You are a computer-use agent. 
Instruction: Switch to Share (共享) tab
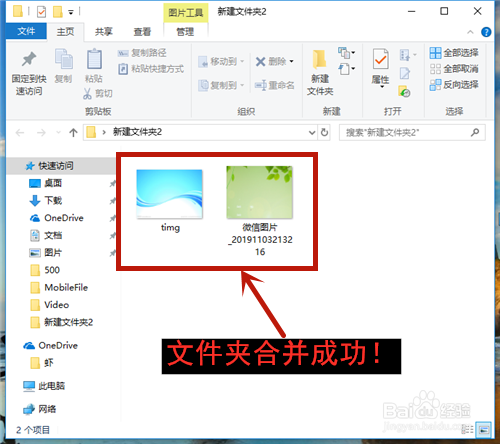click(x=104, y=32)
